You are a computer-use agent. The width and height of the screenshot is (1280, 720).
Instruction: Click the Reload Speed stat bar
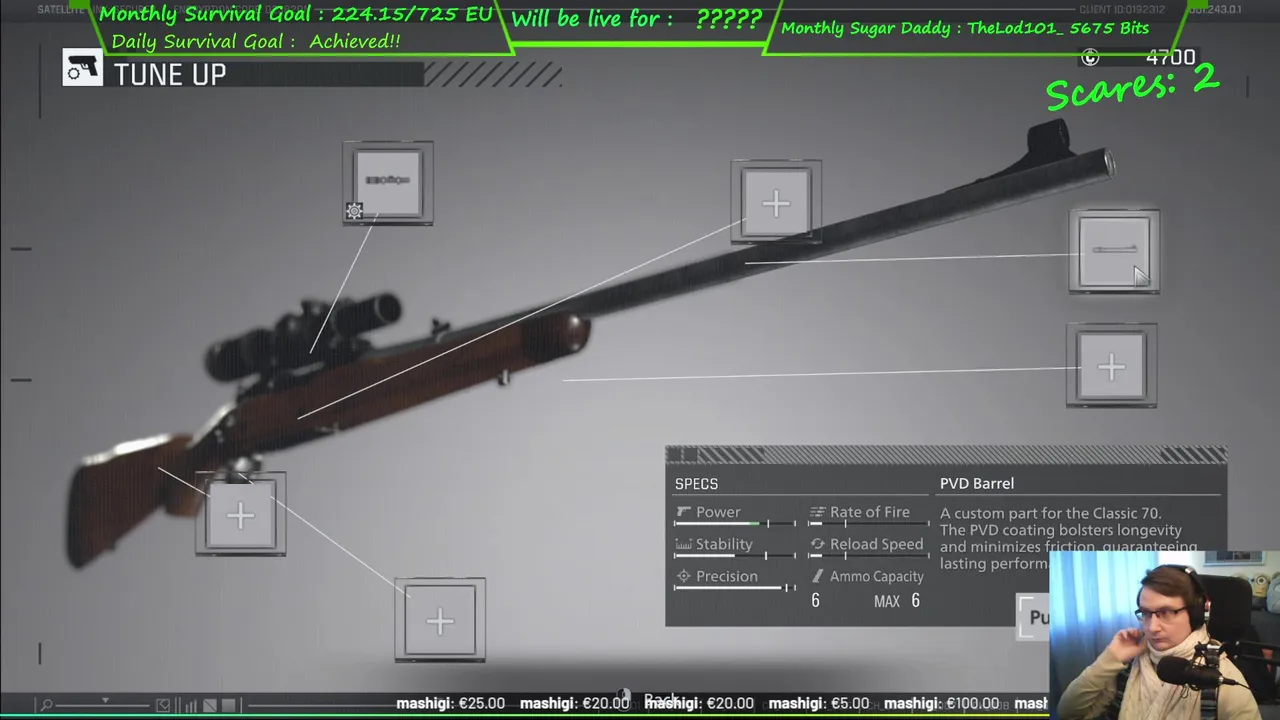[870, 556]
